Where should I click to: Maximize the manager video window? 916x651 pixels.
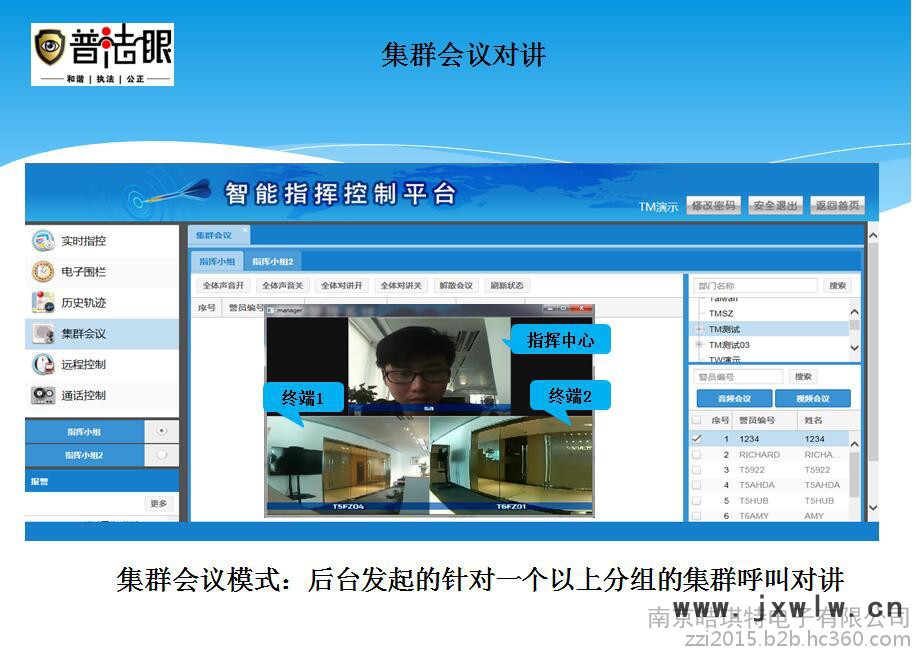click(563, 308)
